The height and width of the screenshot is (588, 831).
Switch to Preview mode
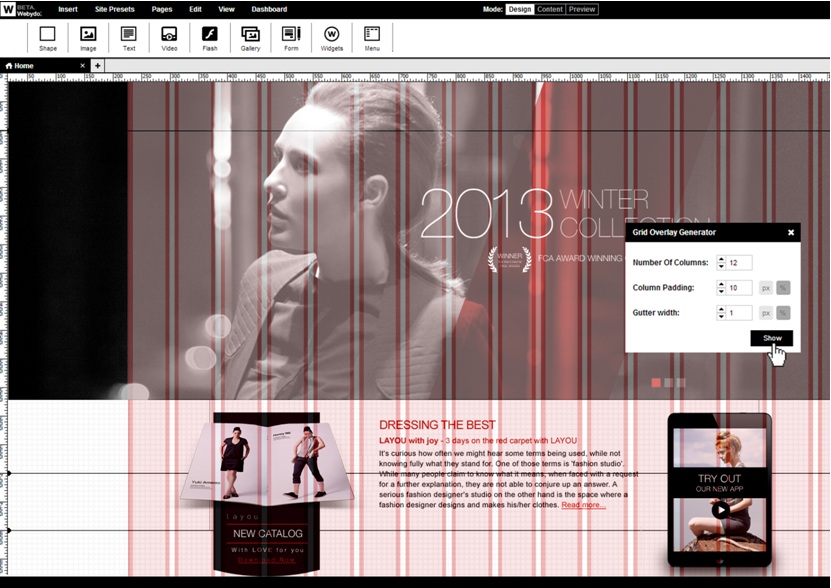click(x=581, y=8)
